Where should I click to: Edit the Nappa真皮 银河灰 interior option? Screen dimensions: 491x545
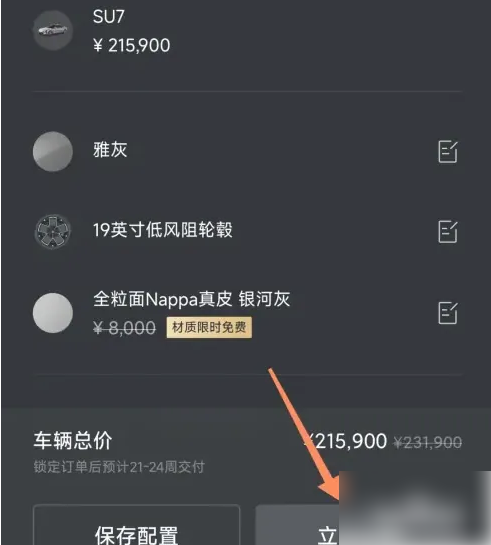pos(448,313)
